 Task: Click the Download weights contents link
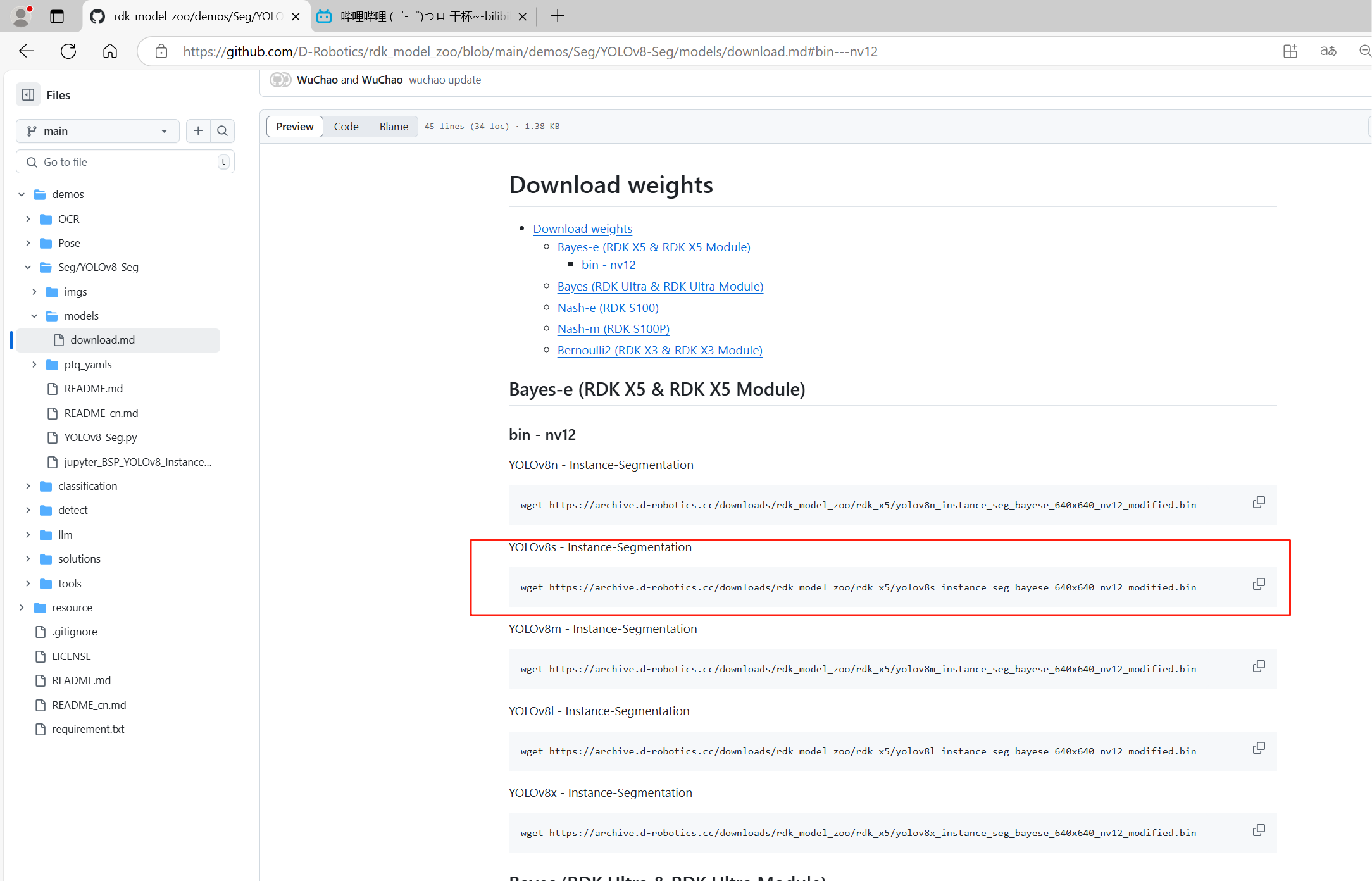point(583,228)
